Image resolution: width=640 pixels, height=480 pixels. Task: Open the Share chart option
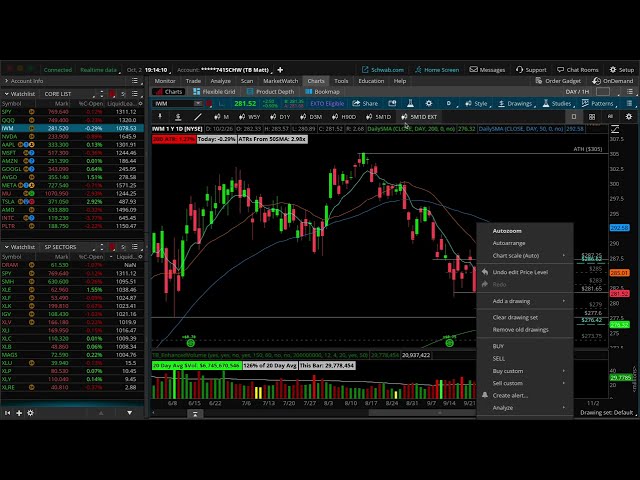tap(365, 104)
